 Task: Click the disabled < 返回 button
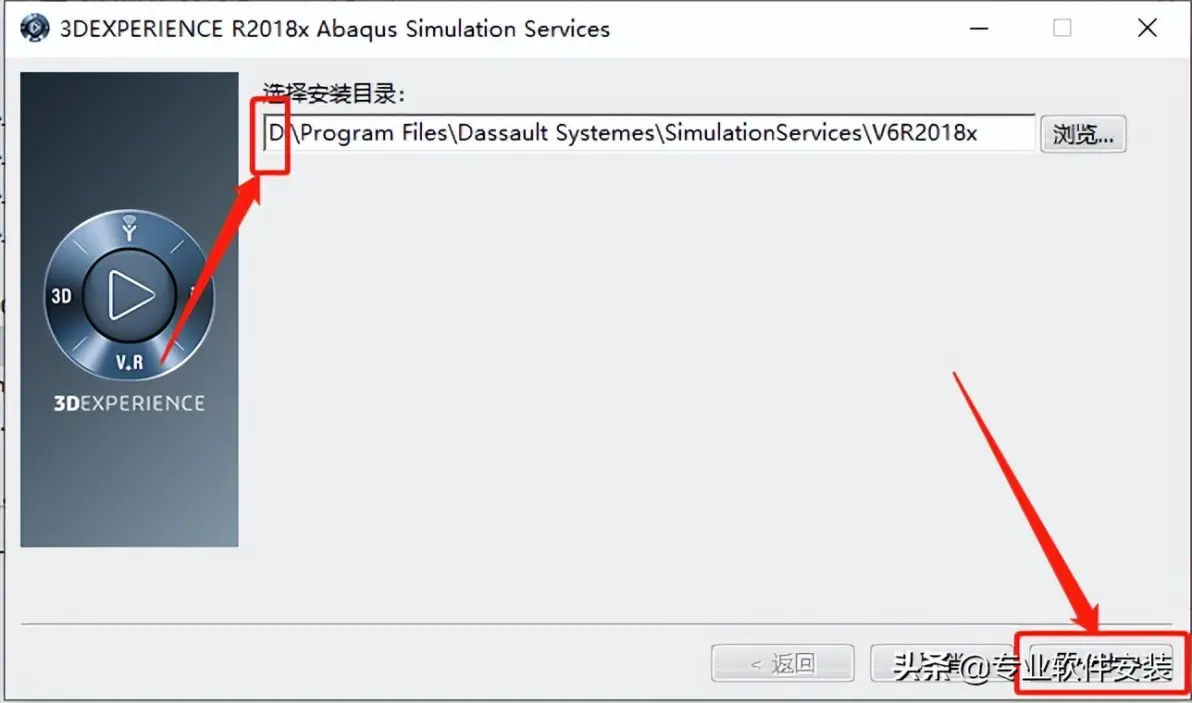[x=782, y=663]
